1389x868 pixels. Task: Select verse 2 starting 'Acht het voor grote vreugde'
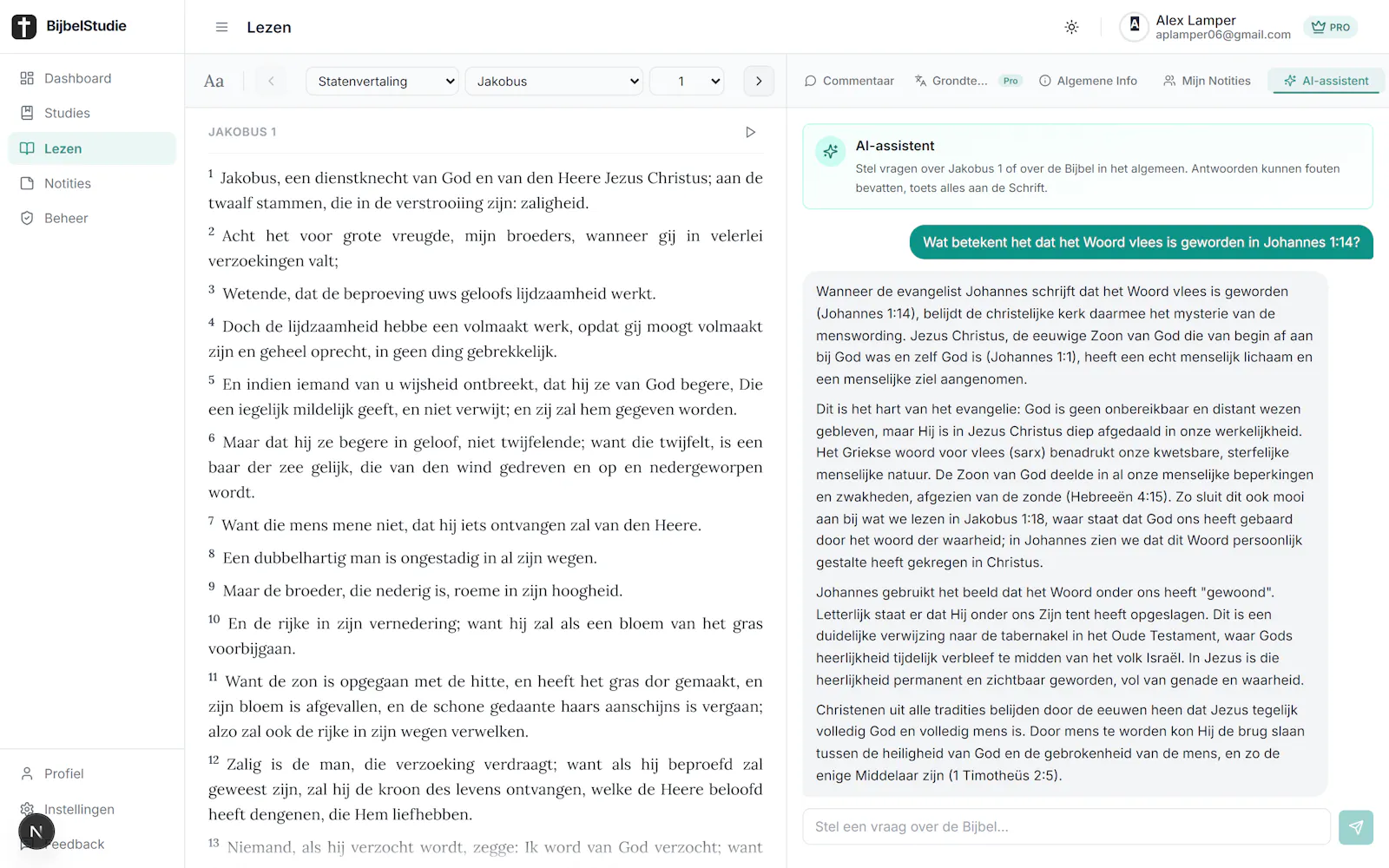point(485,248)
